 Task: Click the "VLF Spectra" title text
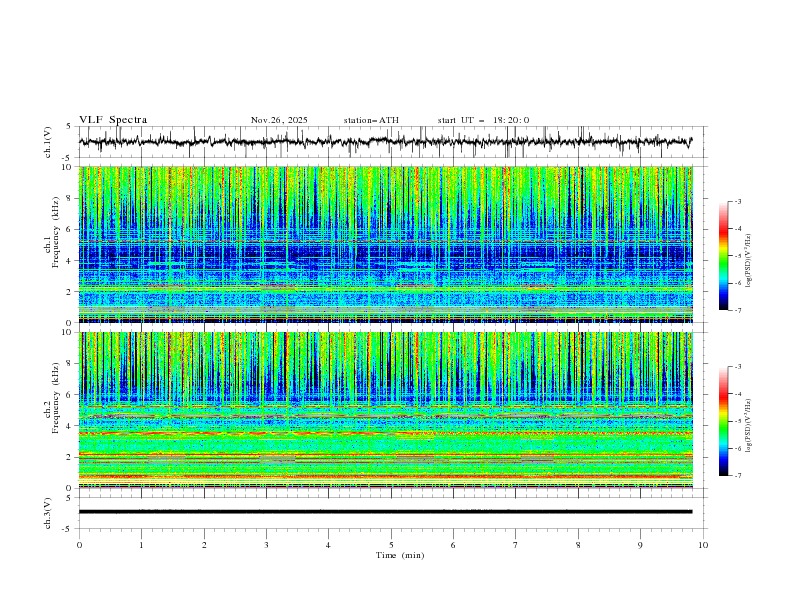point(113,120)
